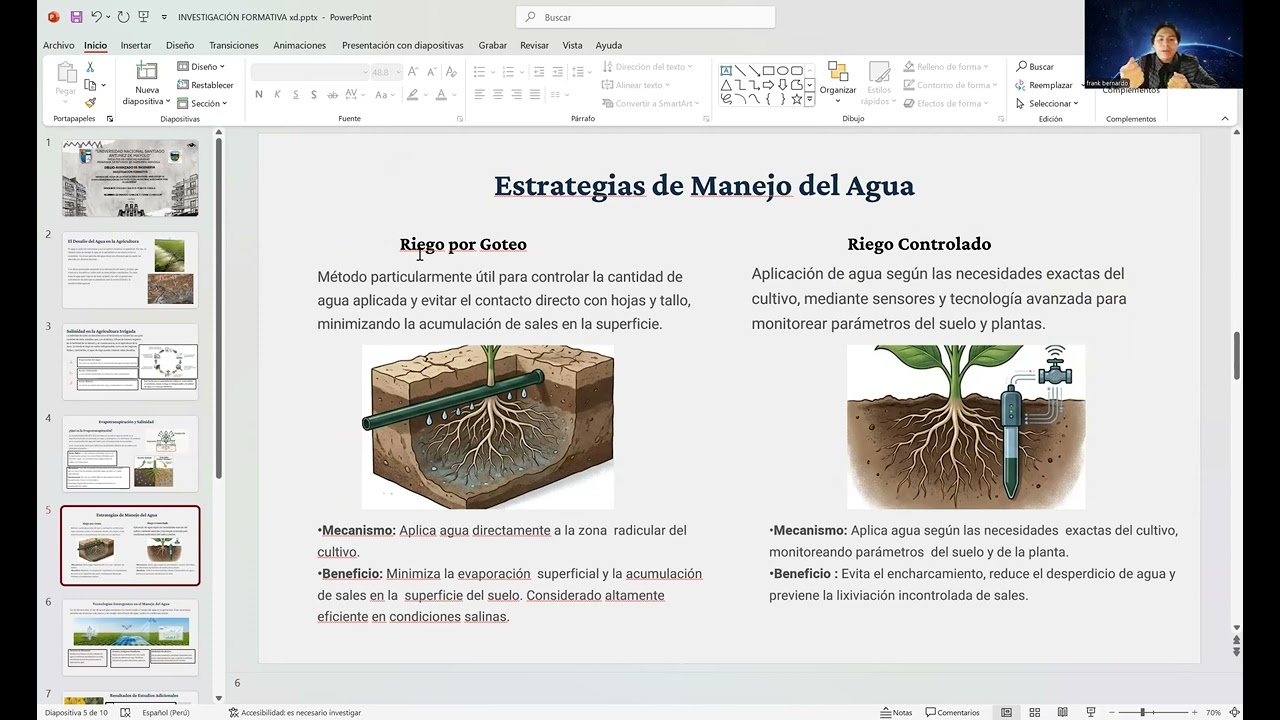Viewport: 1280px width, 720px height.
Task: Align text right icon
Action: [517, 94]
